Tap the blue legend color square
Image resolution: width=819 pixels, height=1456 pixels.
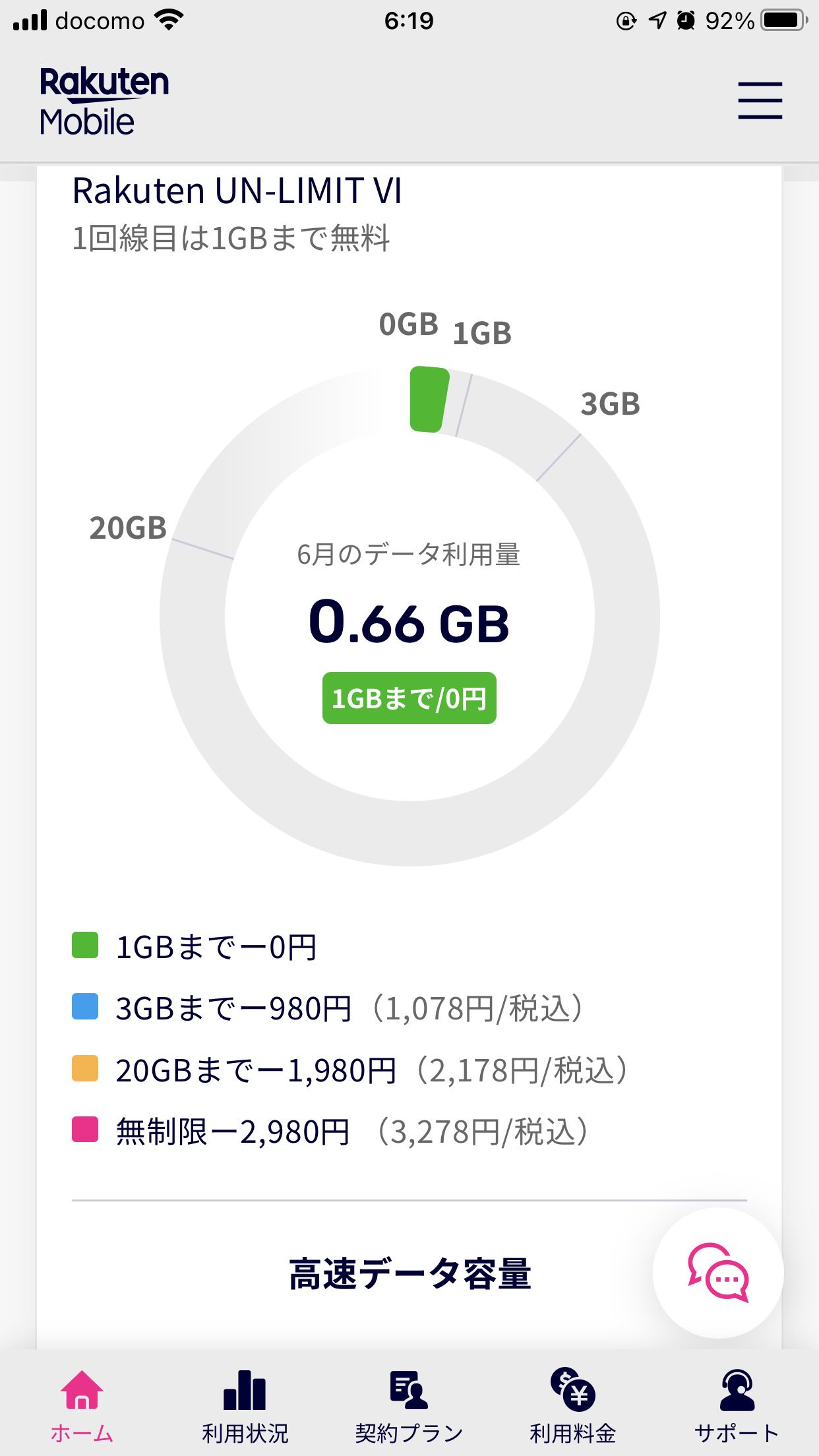point(85,1006)
